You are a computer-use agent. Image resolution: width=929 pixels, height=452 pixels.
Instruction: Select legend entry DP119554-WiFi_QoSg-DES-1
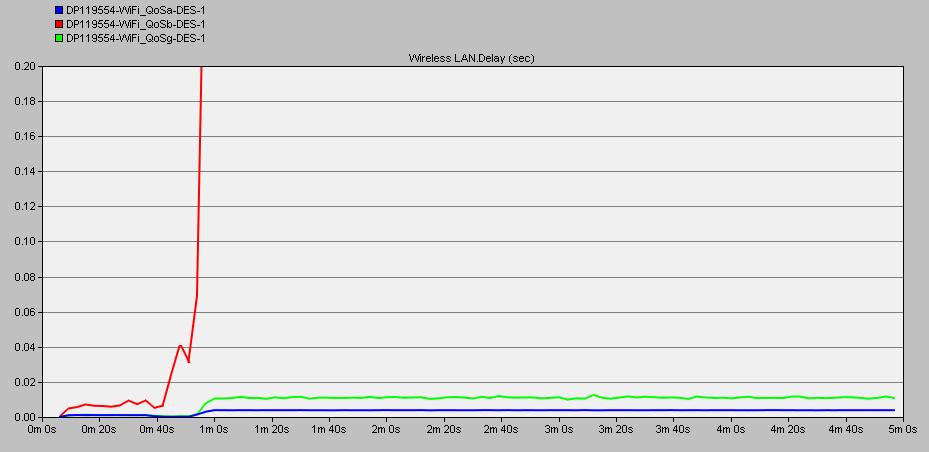point(136,39)
